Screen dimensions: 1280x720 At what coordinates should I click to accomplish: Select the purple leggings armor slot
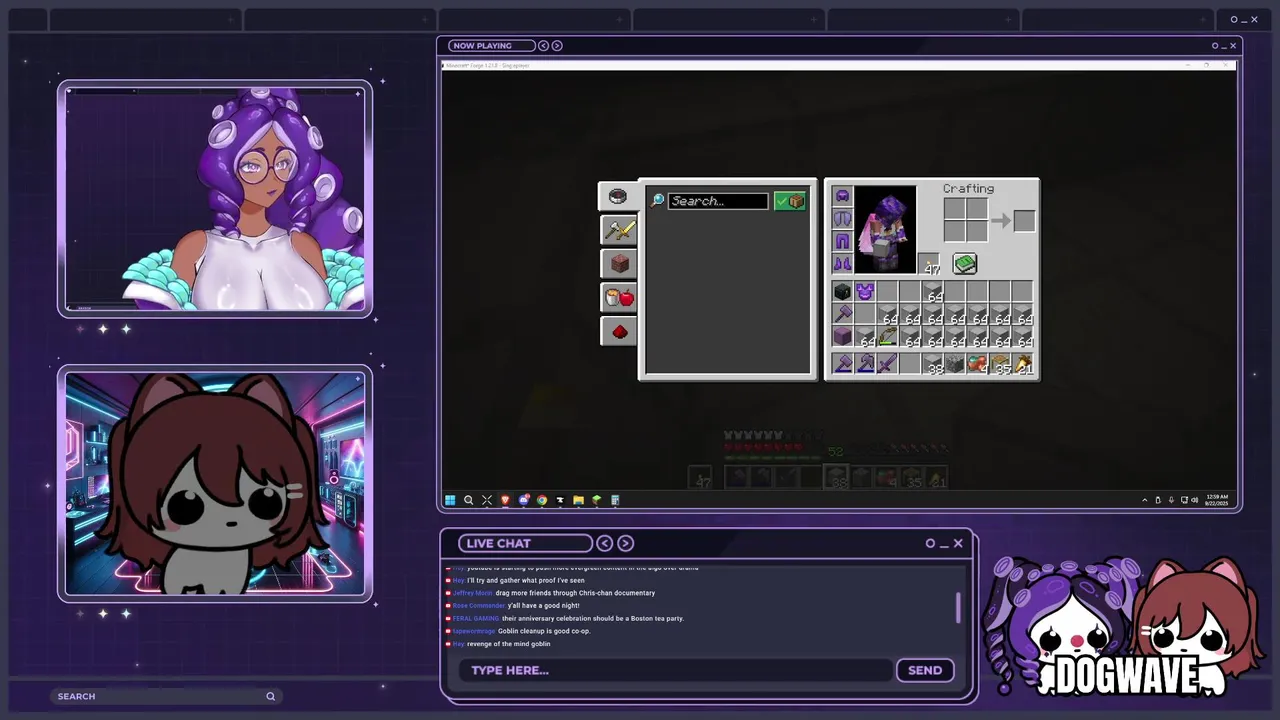point(842,241)
